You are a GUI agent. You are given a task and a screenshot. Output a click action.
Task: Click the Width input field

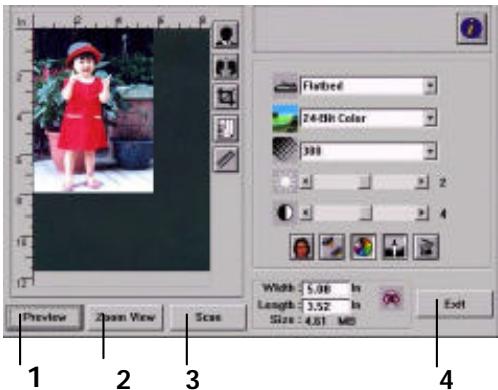(x=326, y=289)
